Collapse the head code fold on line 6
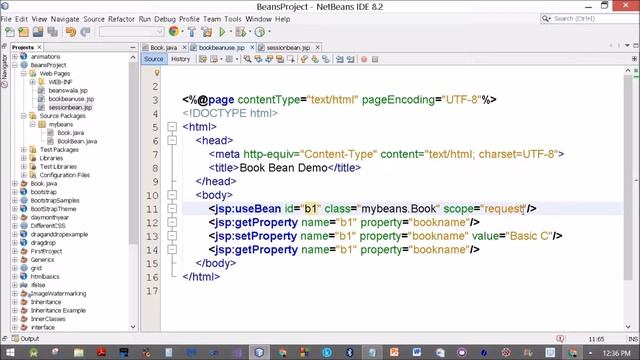 coord(172,140)
